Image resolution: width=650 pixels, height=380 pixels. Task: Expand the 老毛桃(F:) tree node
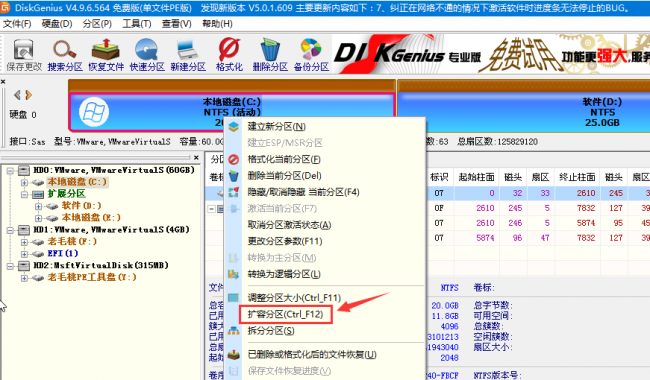click(x=24, y=242)
